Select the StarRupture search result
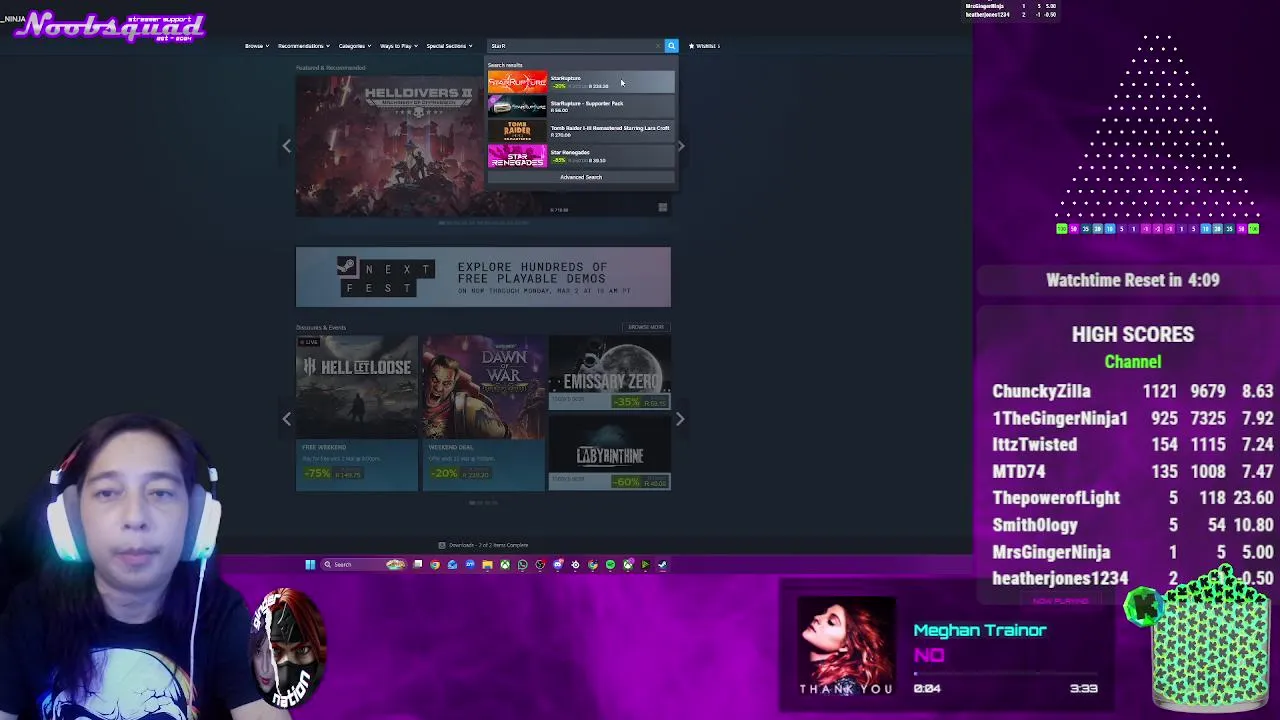1280x720 pixels. [581, 82]
